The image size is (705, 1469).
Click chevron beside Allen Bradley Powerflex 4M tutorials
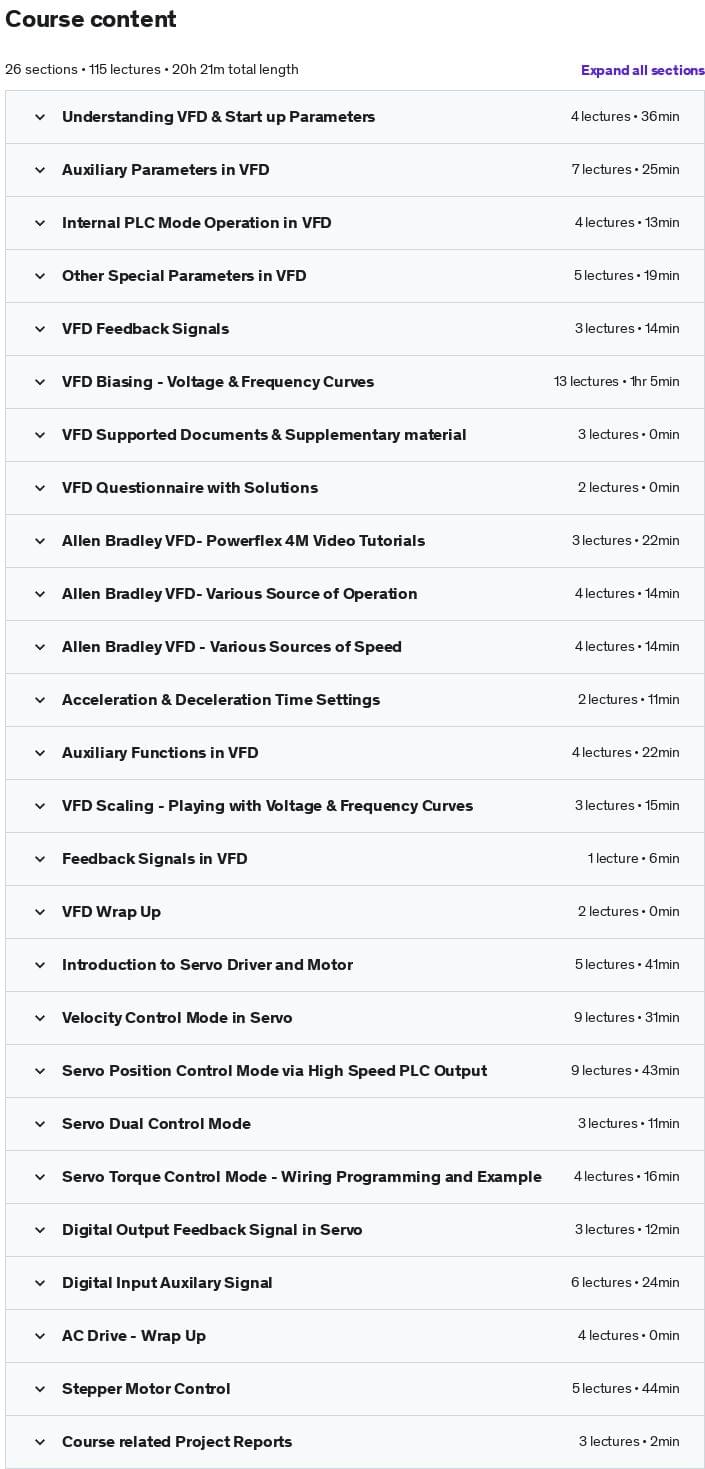(x=40, y=541)
